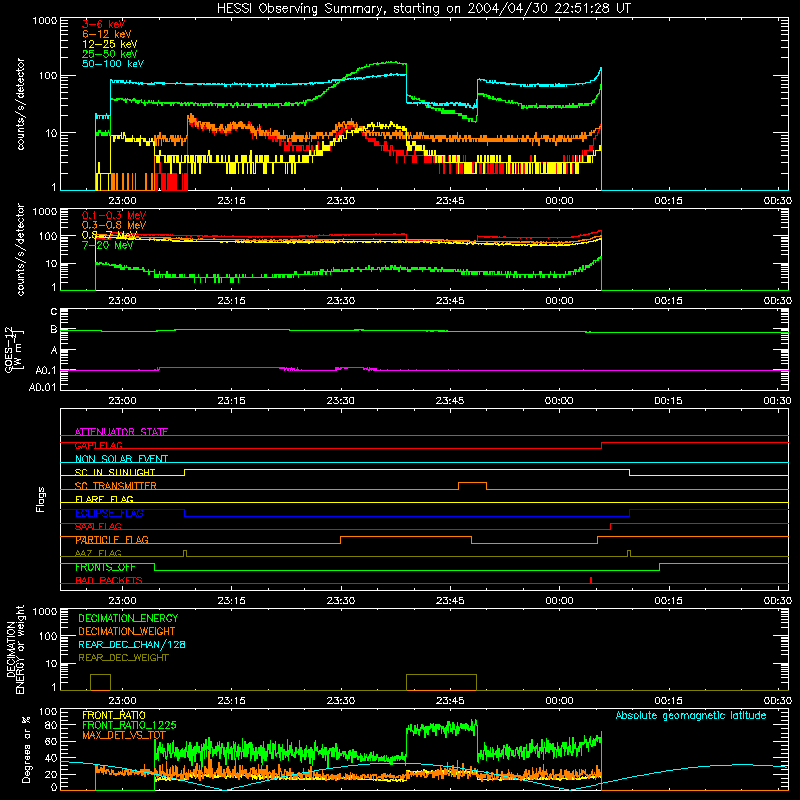Viewport: 800px width, 800px height.
Task: Click the SC_IN_SUNLIGHT flag label
Action: point(115,472)
